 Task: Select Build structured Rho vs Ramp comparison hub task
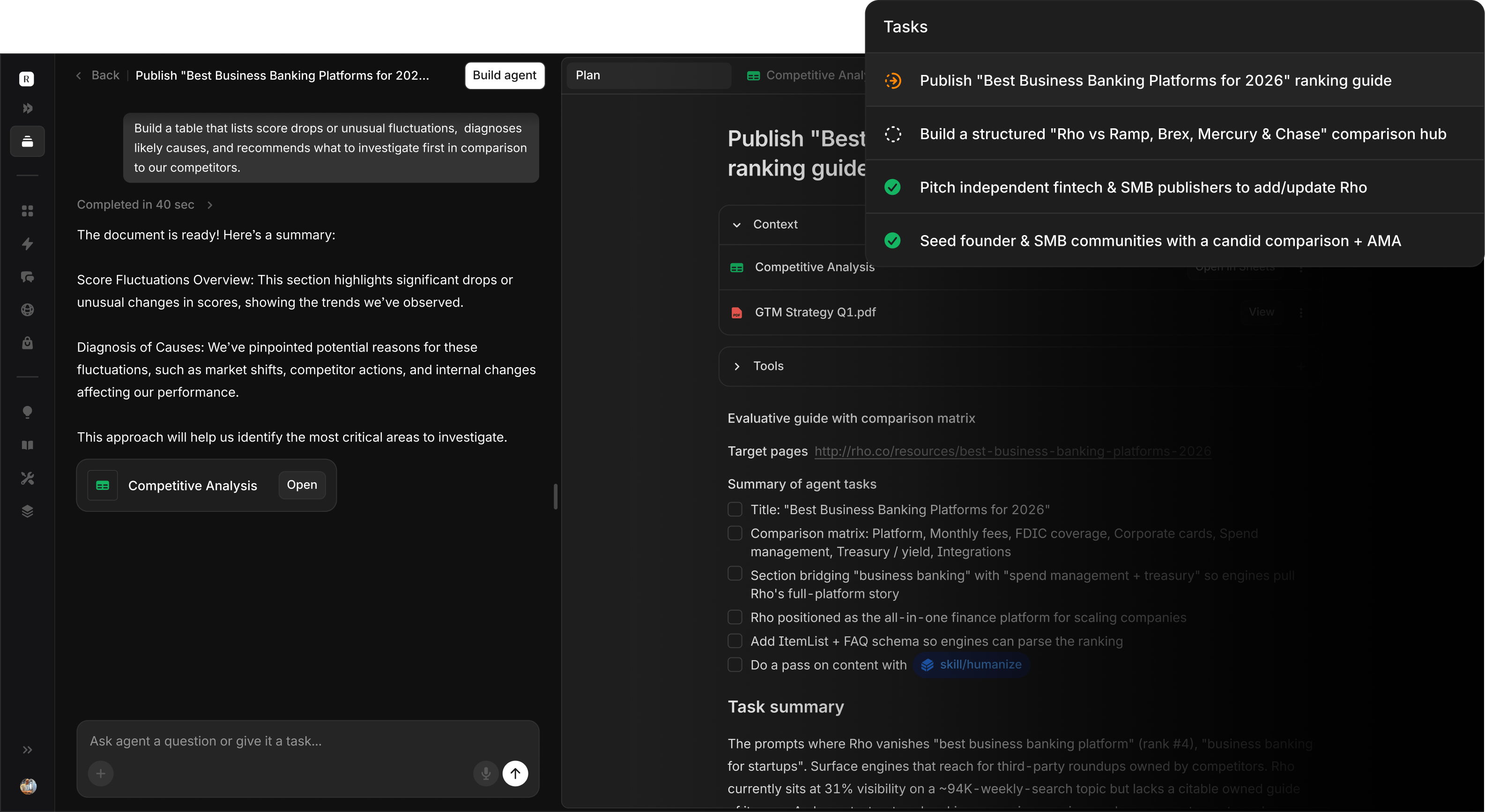(1175, 134)
